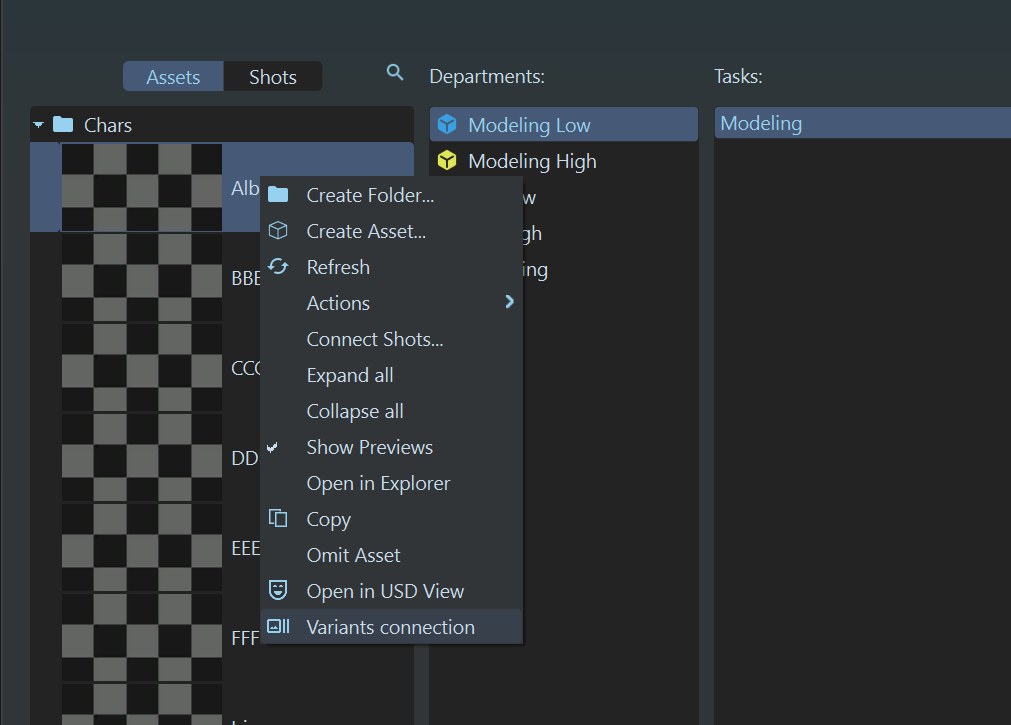Click the Copy icon in context menu
This screenshot has height=725, width=1011.
(x=278, y=519)
